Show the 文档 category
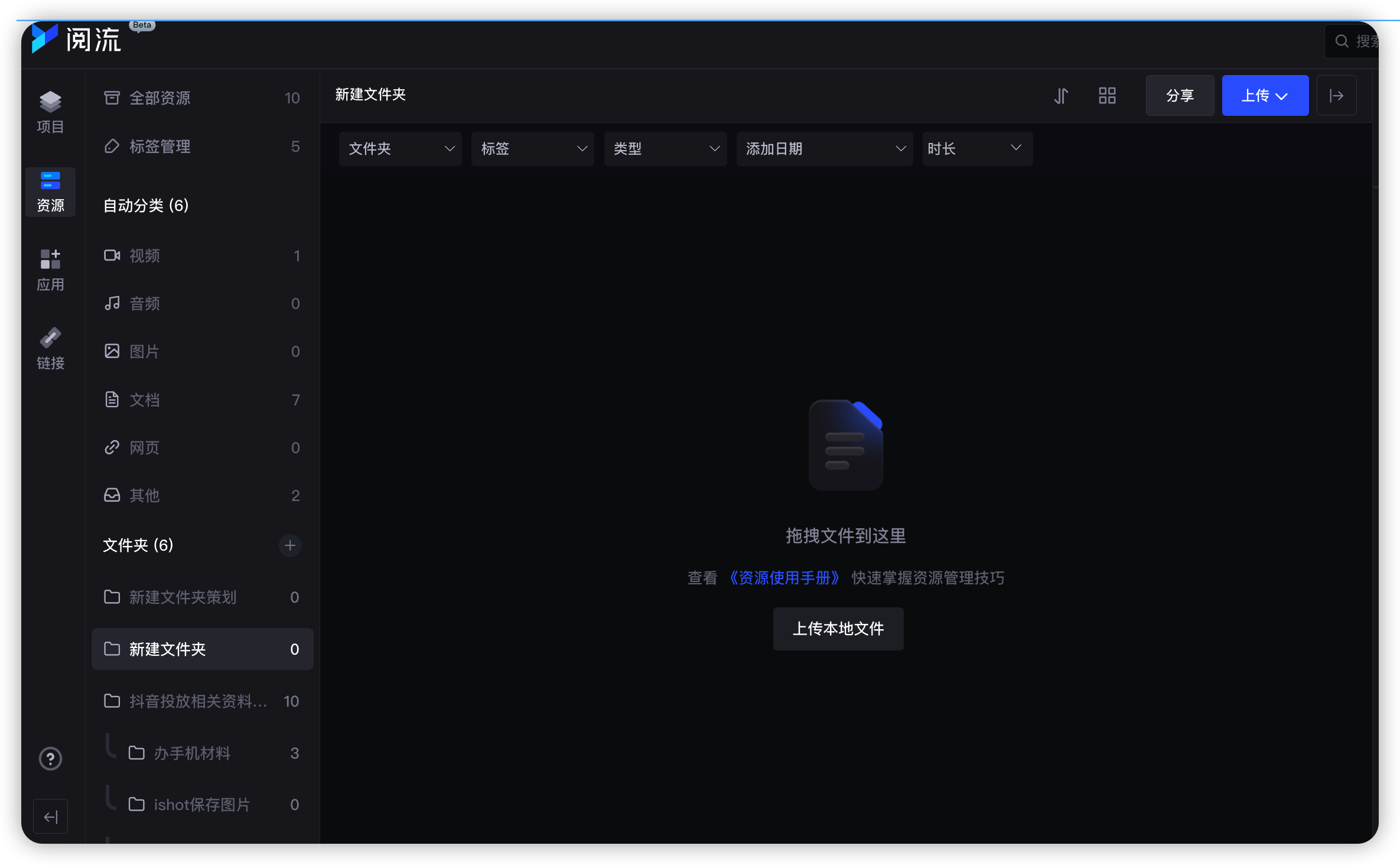1400x865 pixels. point(202,400)
